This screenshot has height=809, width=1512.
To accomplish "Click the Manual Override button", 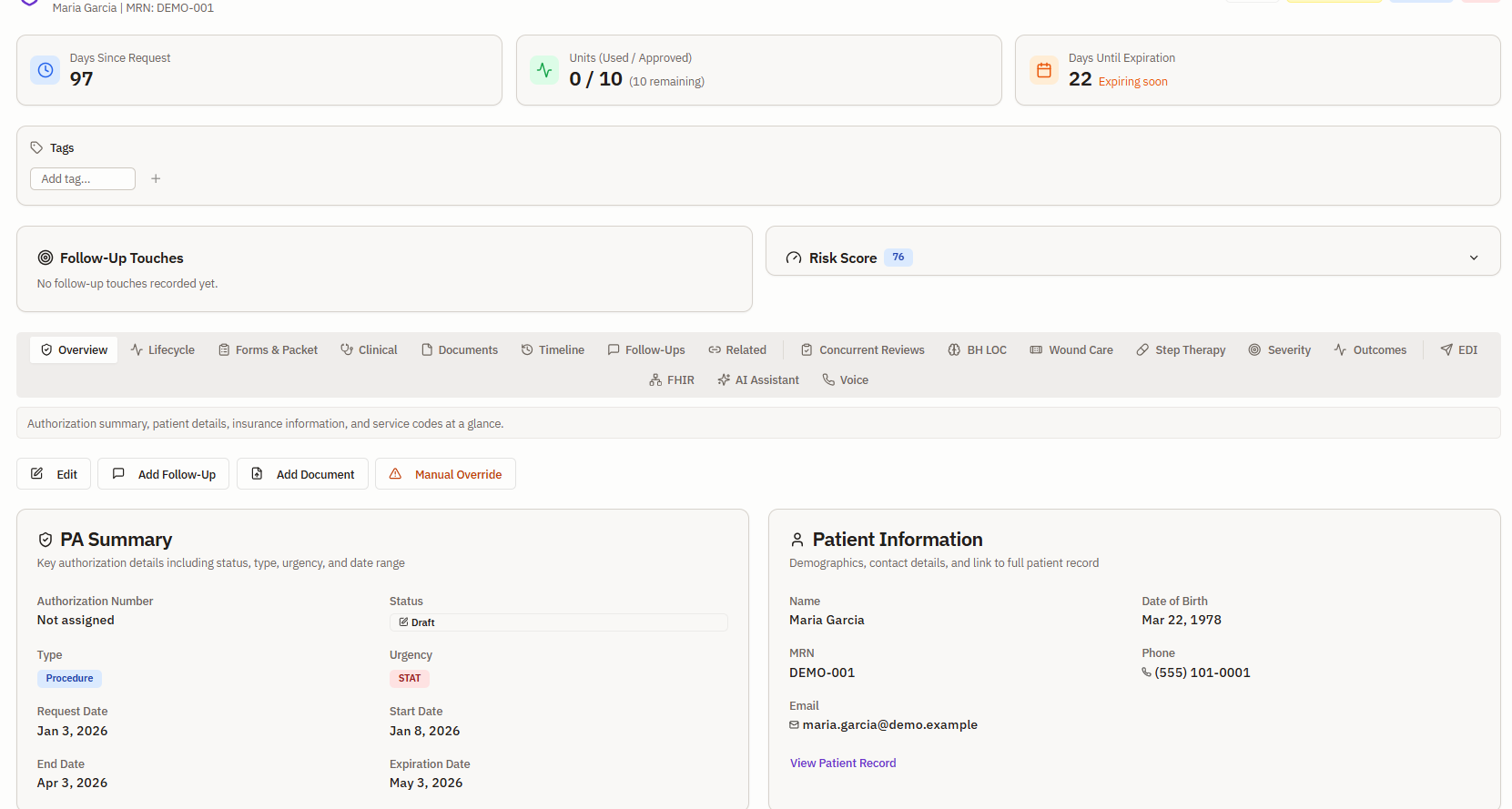I will tap(445, 474).
